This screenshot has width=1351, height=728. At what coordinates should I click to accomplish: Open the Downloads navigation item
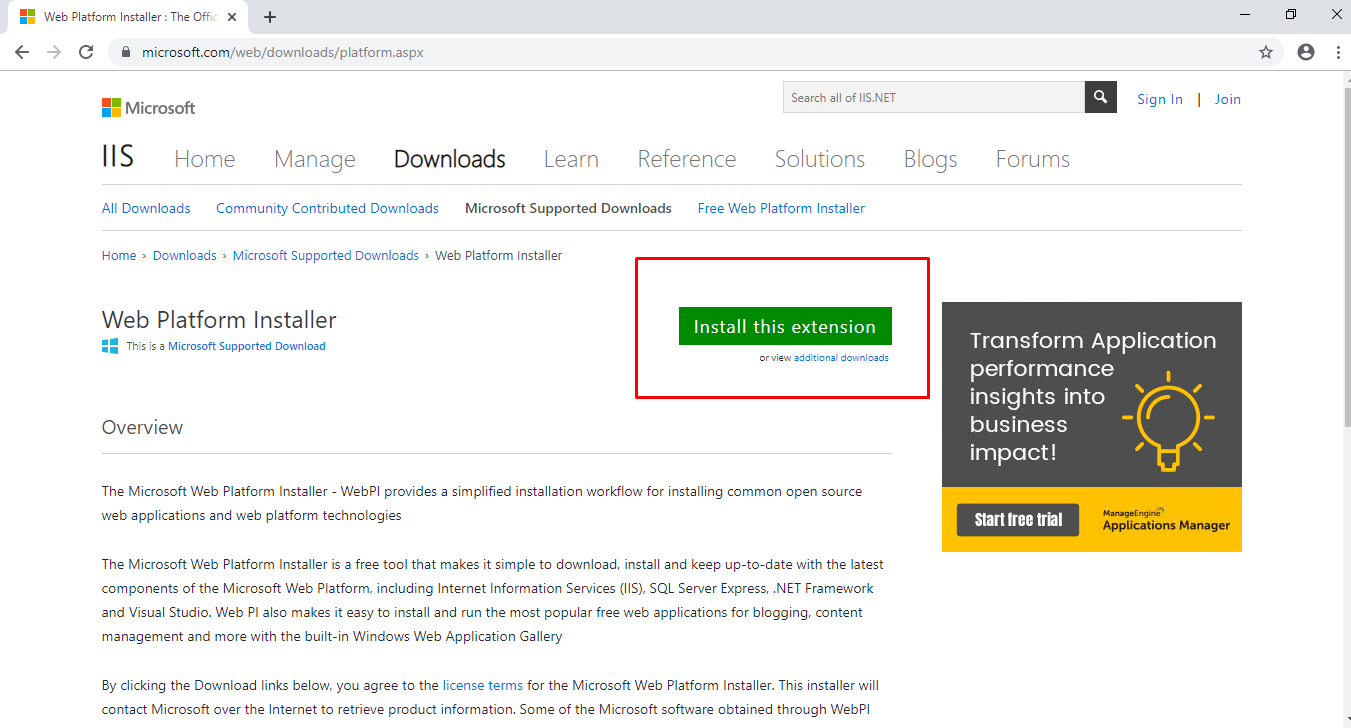coord(450,159)
